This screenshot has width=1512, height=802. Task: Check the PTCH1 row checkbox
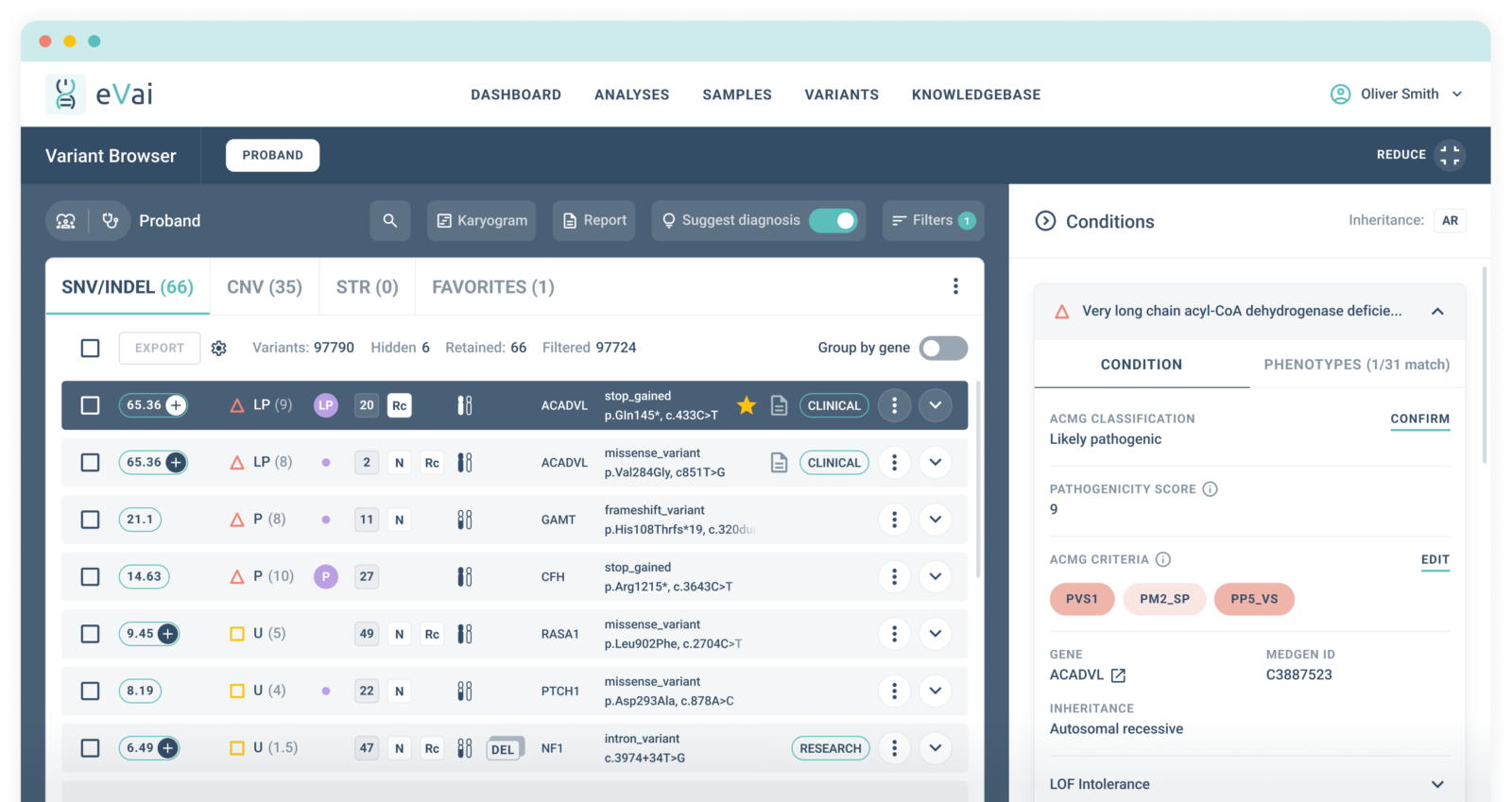90,691
